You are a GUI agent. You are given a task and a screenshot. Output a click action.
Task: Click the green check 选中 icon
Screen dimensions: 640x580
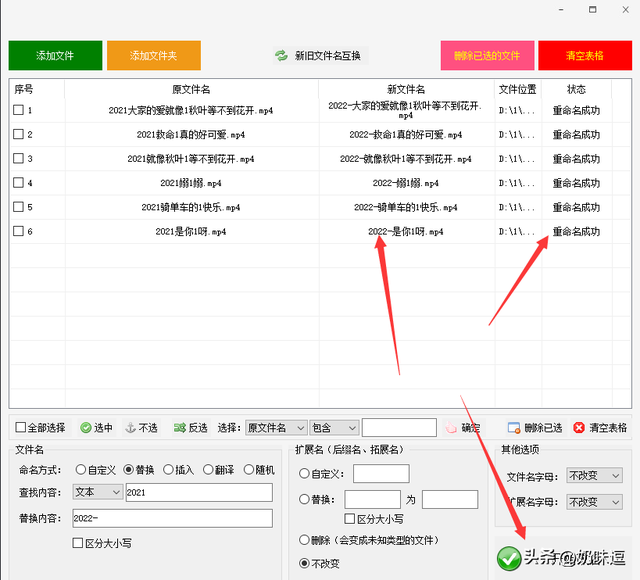coord(86,428)
